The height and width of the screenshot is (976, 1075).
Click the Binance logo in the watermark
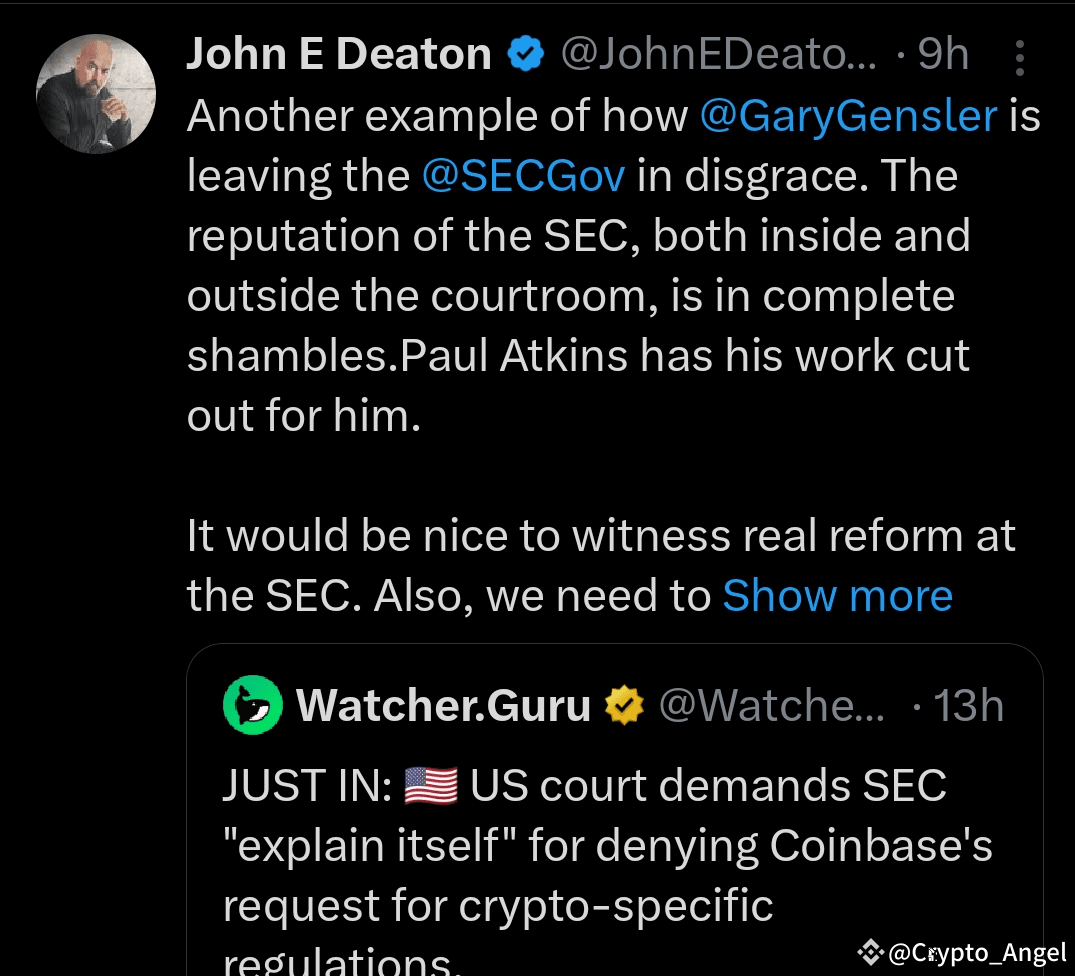(x=872, y=952)
